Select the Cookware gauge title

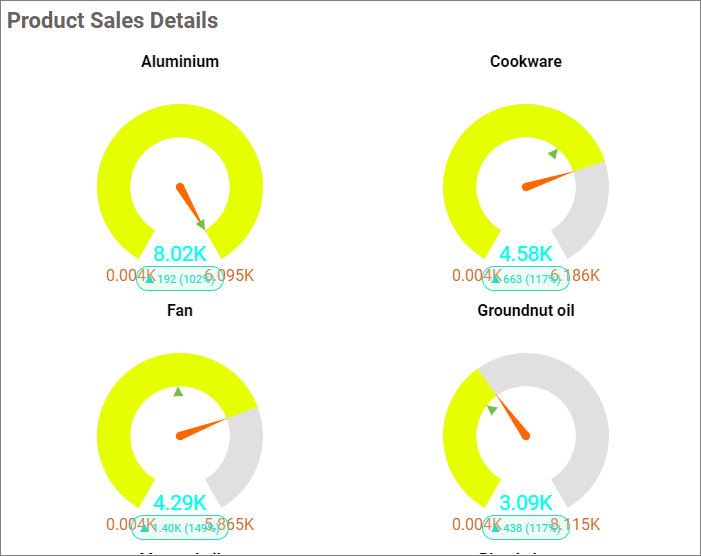526,62
